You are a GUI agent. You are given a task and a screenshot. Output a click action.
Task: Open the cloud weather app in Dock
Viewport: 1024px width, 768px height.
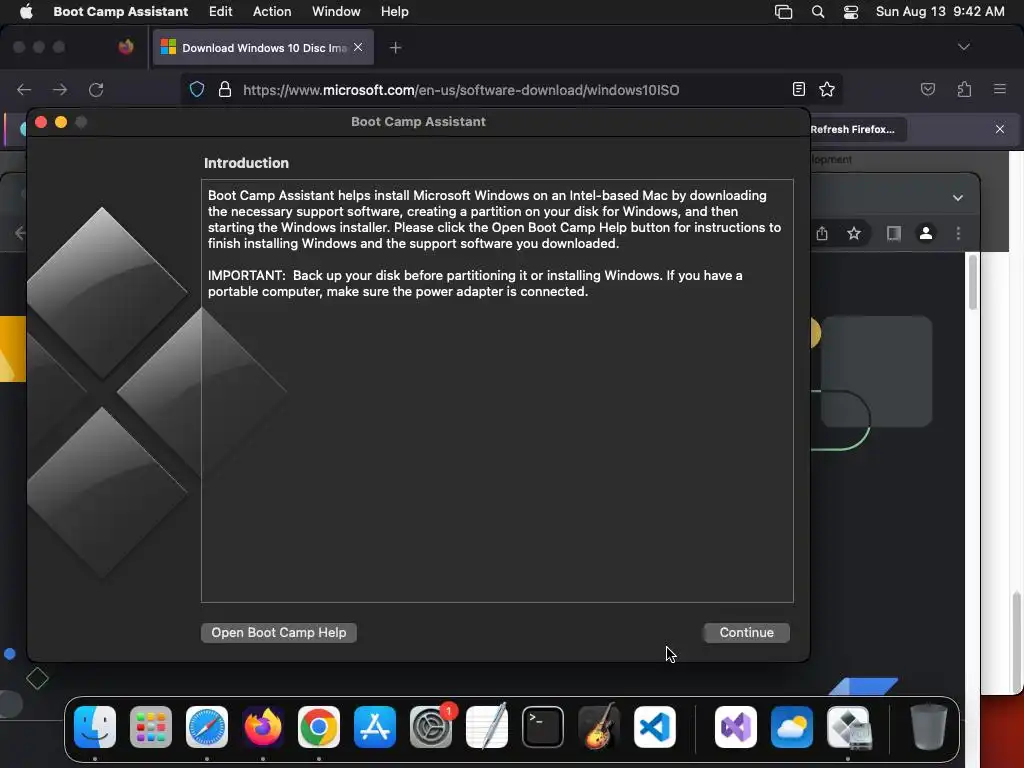click(x=792, y=727)
